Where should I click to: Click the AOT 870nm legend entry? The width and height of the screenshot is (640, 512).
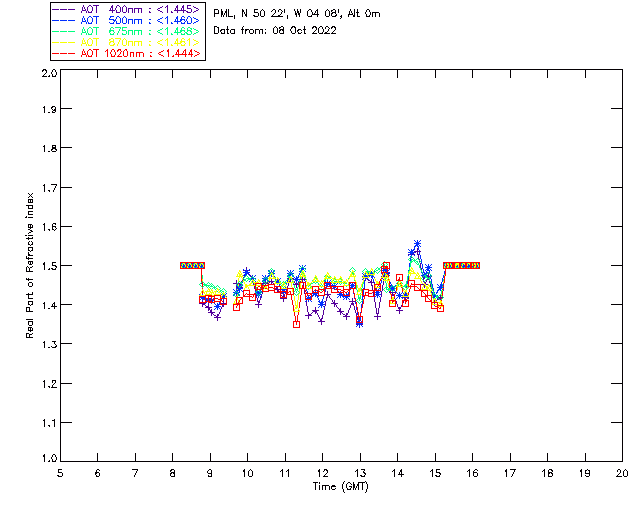(x=126, y=42)
